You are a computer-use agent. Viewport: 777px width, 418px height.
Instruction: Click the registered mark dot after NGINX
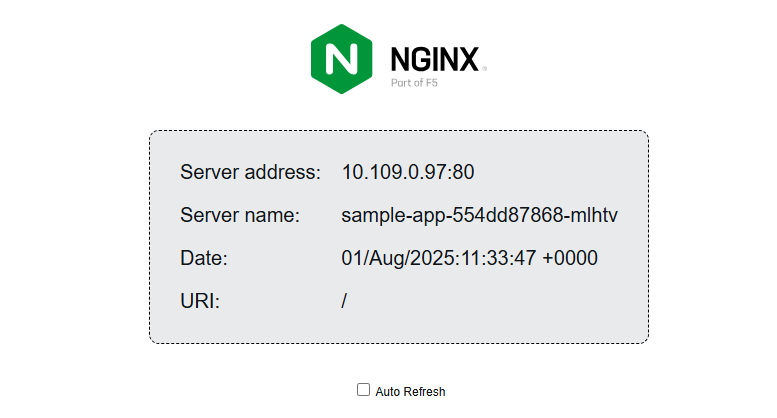pos(485,69)
